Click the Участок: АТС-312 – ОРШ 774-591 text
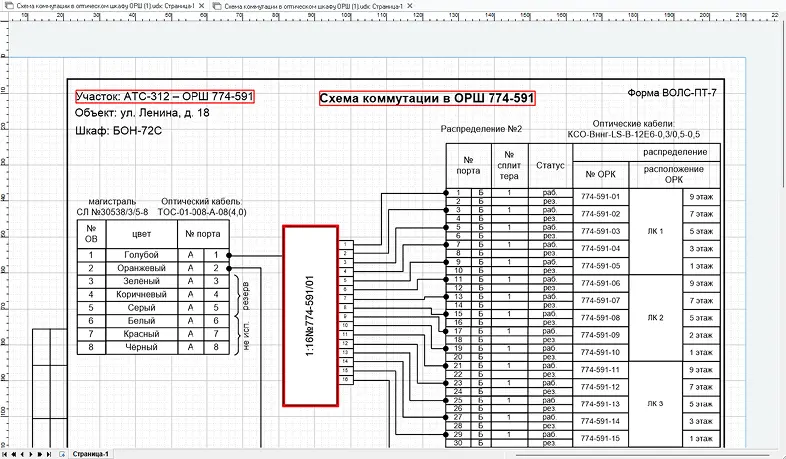Screen dimensions: 786x459 pyautogui.click(x=165, y=97)
